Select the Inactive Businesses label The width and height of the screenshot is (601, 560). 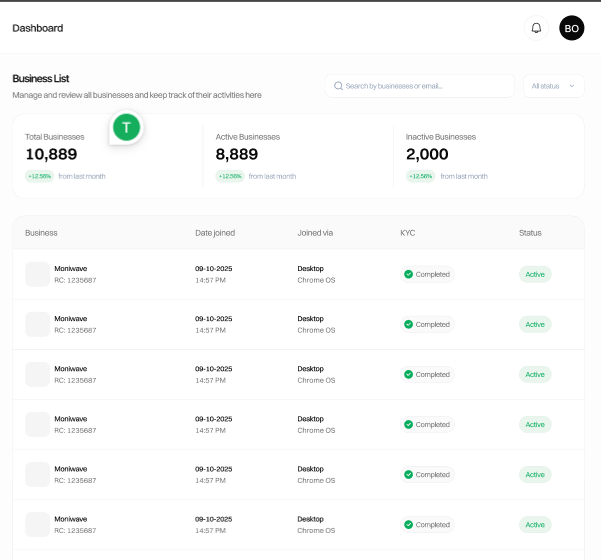pos(441,137)
